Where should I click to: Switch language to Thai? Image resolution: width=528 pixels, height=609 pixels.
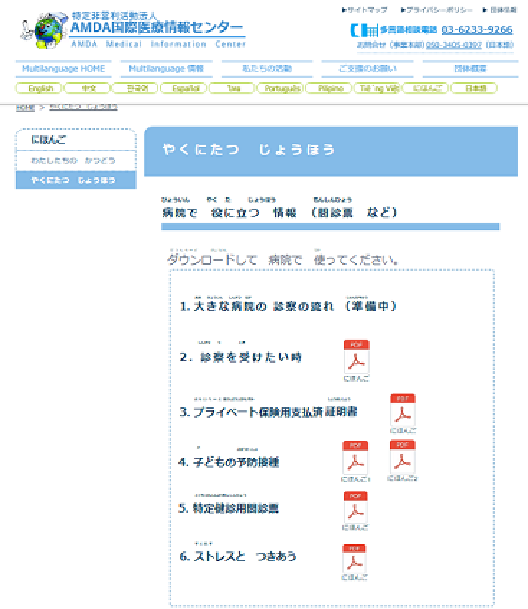click(x=232, y=88)
